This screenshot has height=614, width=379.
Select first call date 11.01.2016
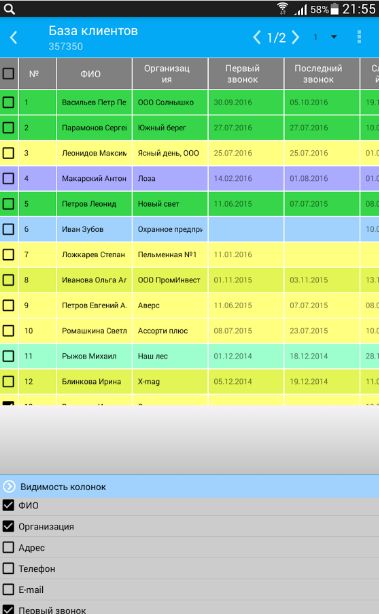tap(246, 255)
